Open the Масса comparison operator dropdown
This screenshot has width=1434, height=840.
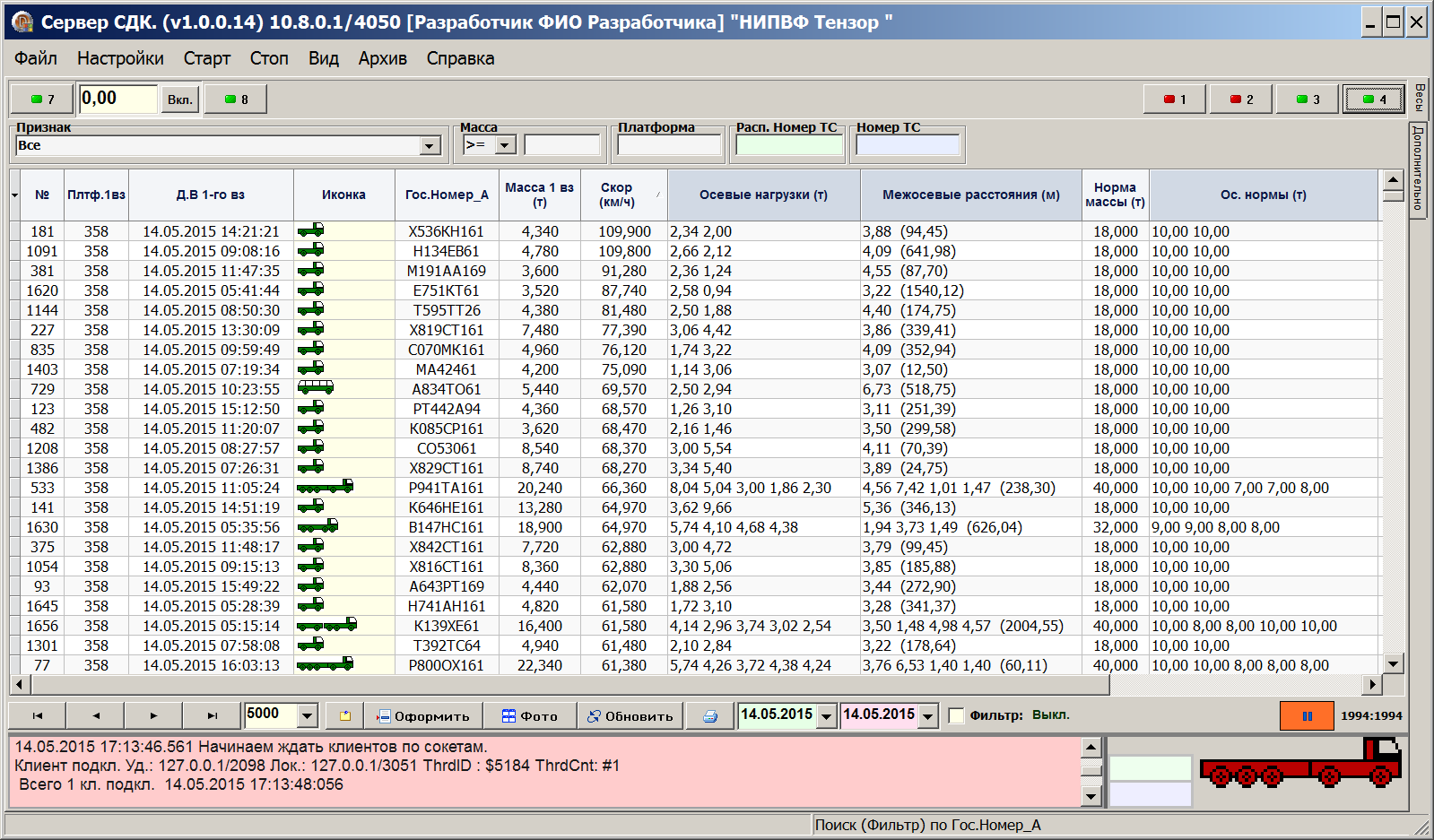(x=505, y=145)
